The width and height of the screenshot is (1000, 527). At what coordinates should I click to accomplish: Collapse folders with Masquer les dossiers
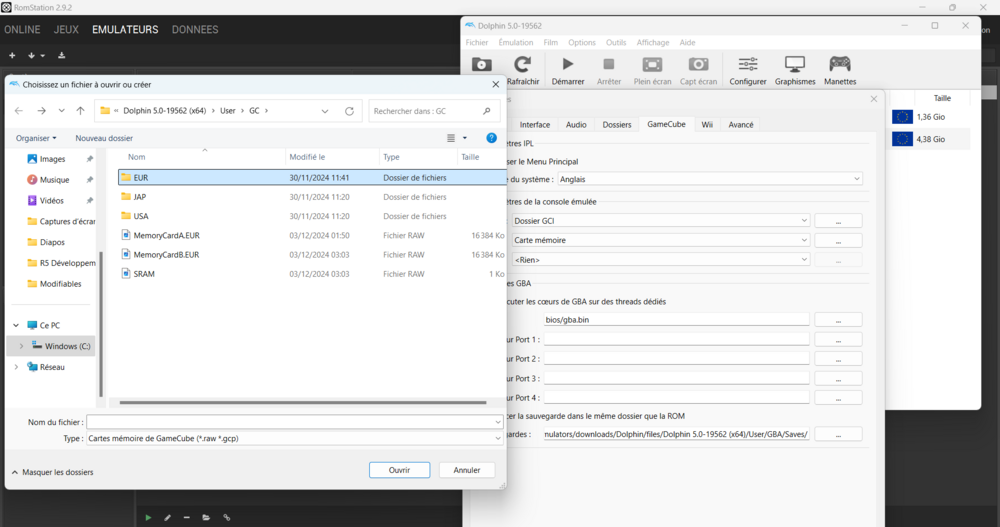[51, 471]
